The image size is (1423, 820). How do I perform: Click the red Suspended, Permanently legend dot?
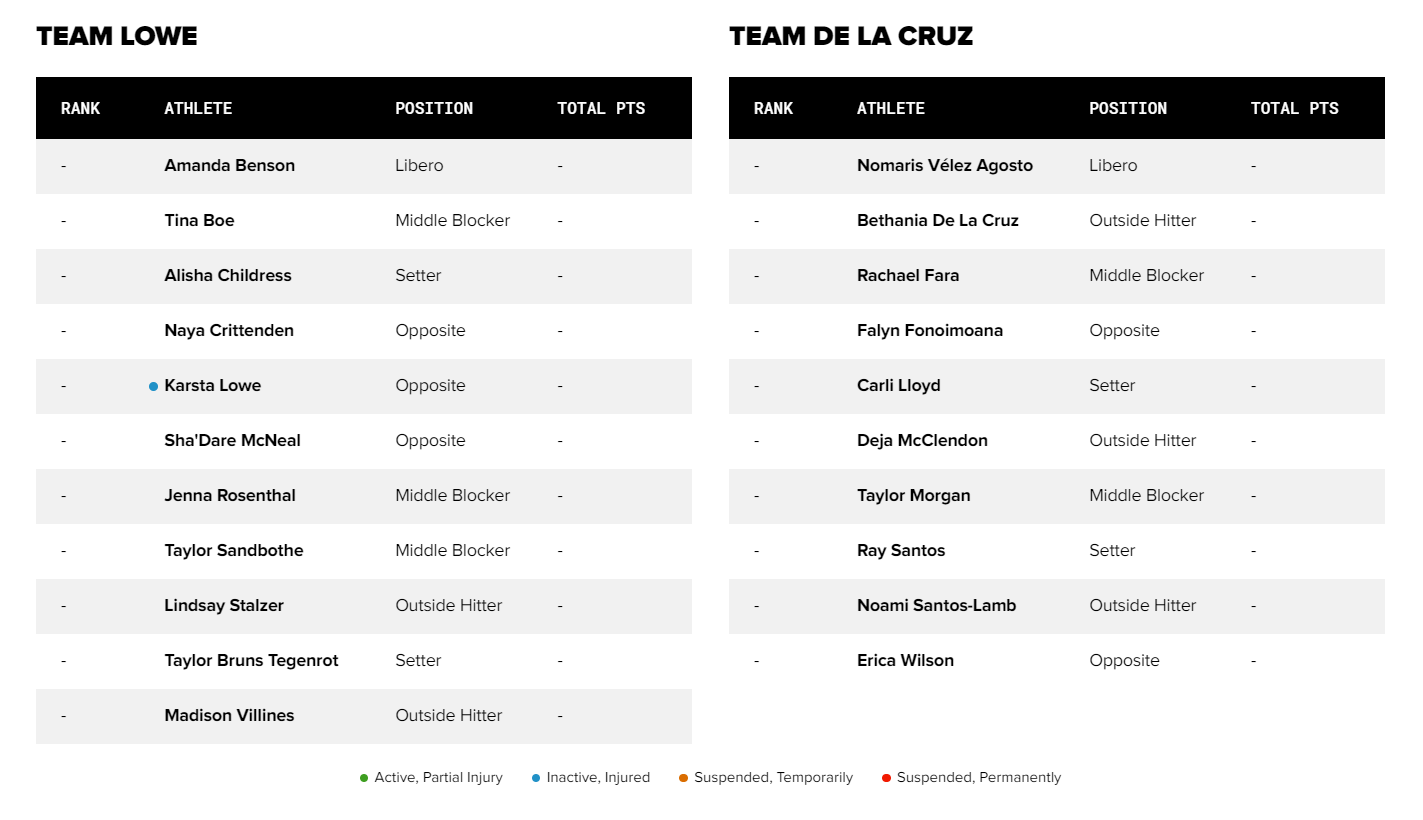click(886, 778)
